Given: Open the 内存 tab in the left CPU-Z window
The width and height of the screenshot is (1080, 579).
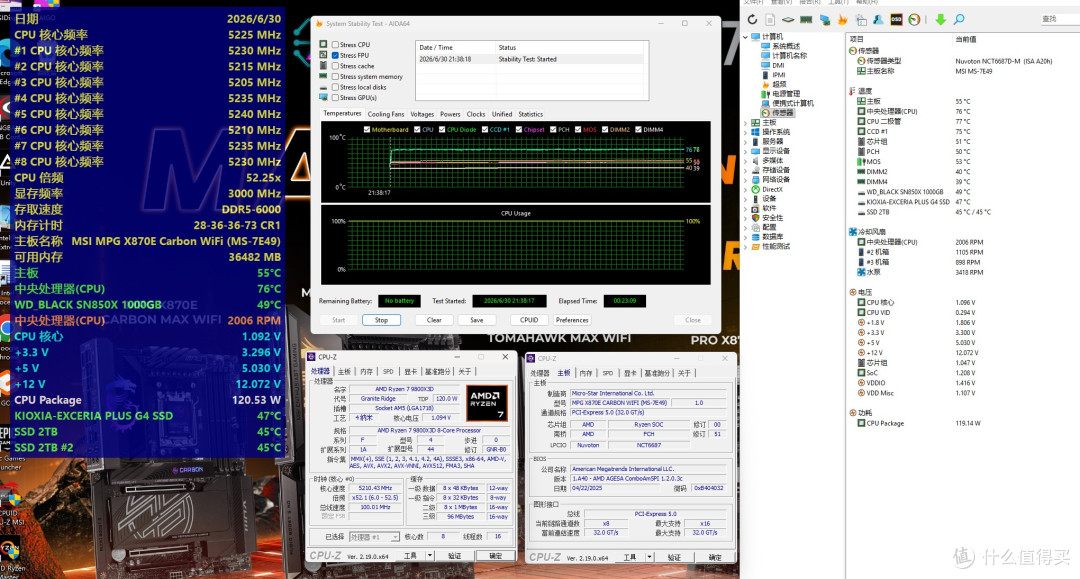Looking at the screenshot, I should 366,371.
